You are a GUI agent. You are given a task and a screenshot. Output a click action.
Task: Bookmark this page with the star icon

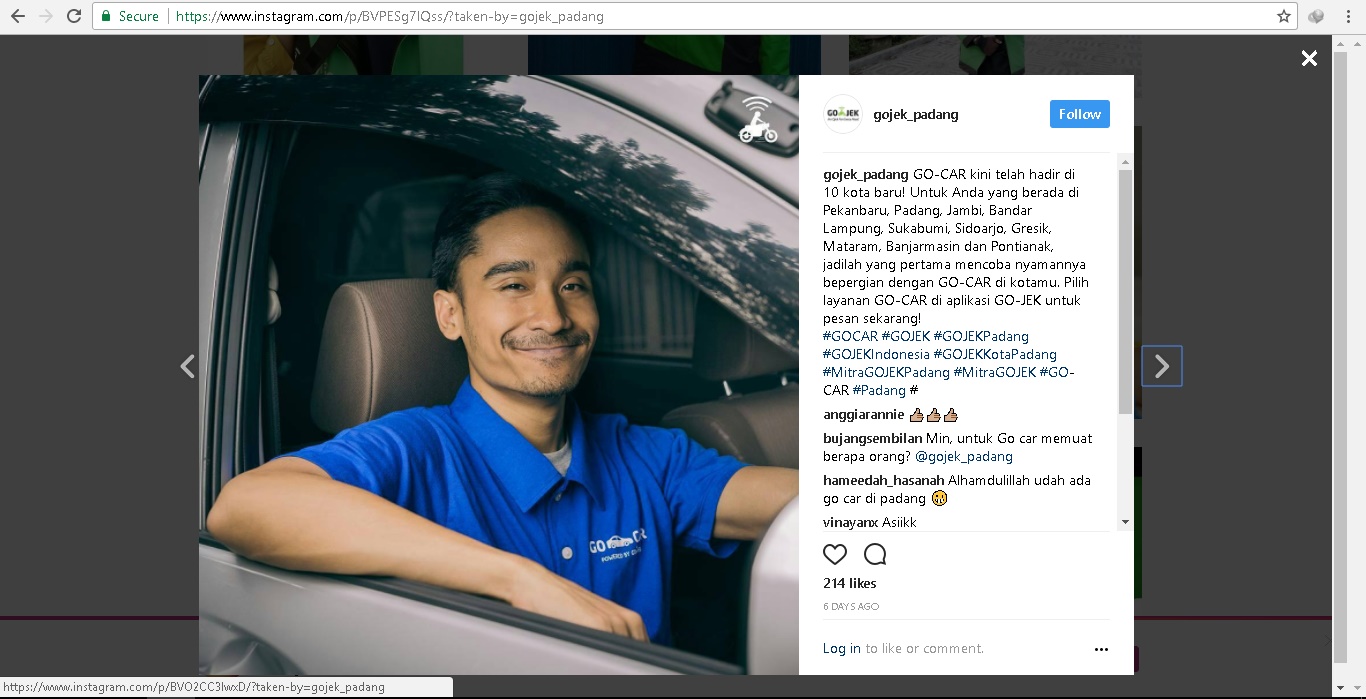(x=1284, y=16)
